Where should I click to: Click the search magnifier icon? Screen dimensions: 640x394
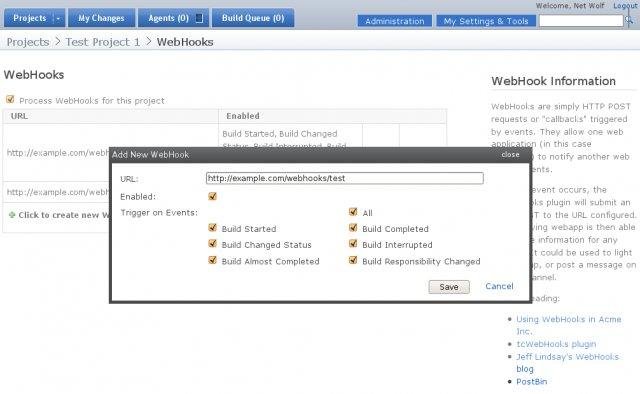[x=629, y=20]
